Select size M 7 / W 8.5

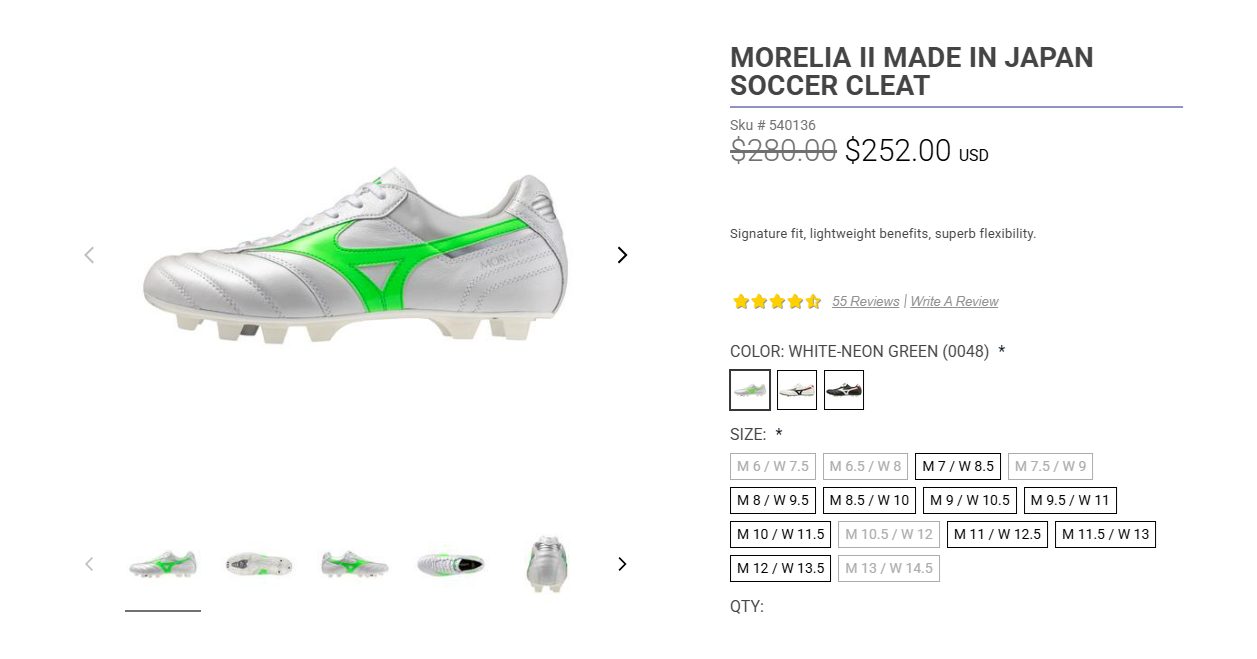click(x=957, y=466)
